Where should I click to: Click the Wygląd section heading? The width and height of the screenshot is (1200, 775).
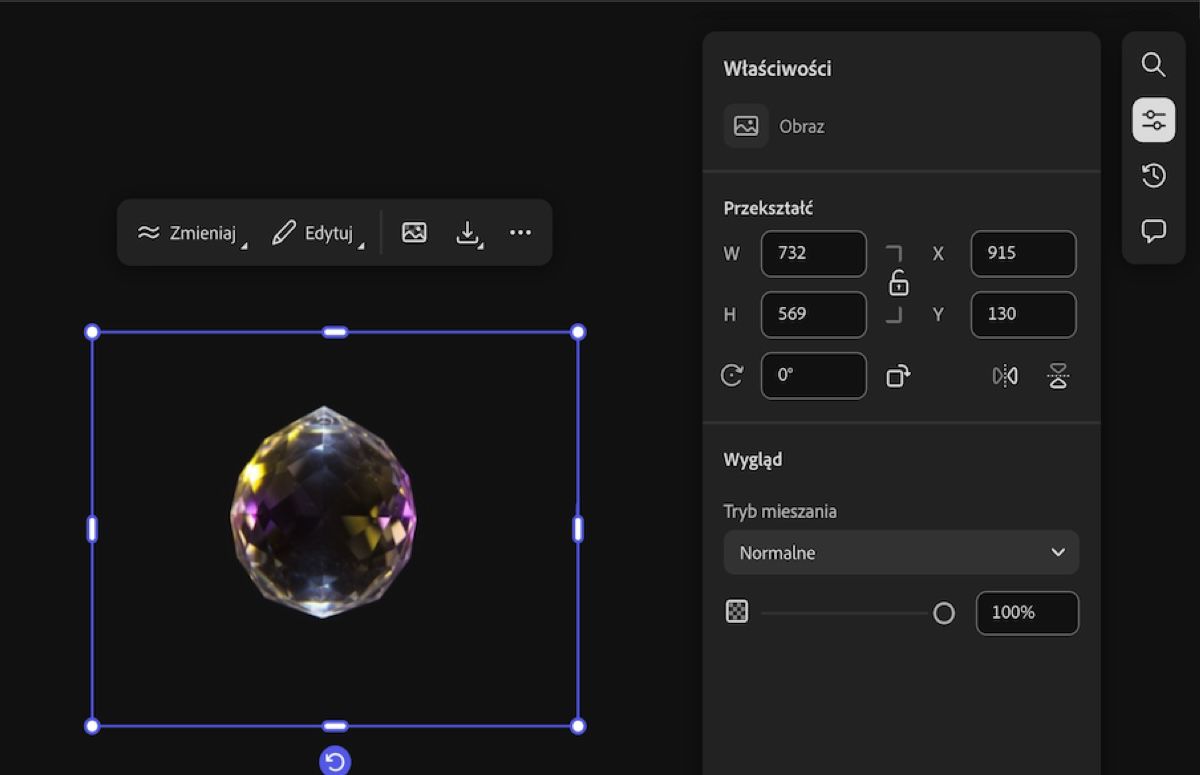tap(753, 460)
